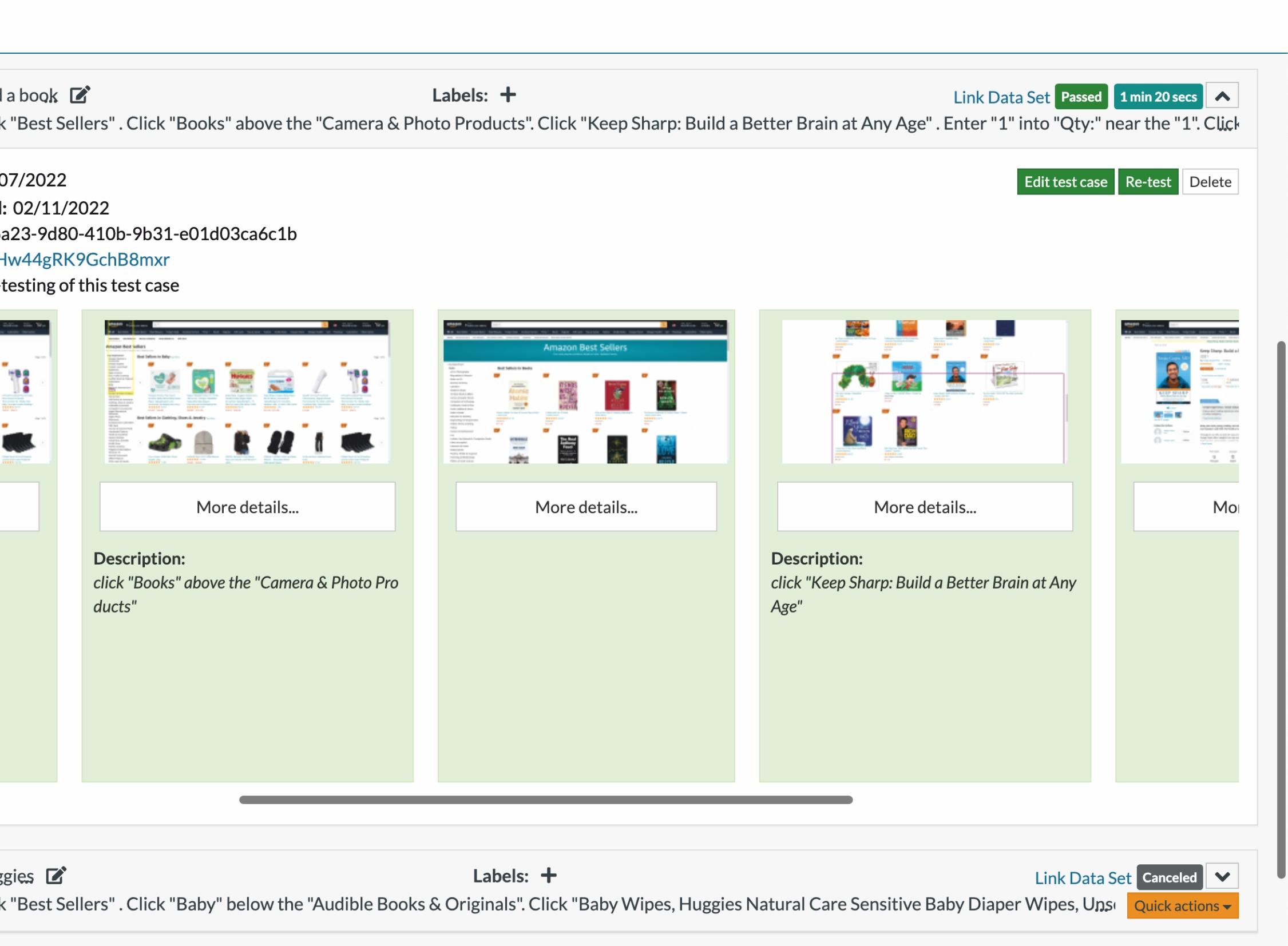The width and height of the screenshot is (1288, 946).
Task: Collapse the book test case with up chevron
Action: [x=1222, y=96]
